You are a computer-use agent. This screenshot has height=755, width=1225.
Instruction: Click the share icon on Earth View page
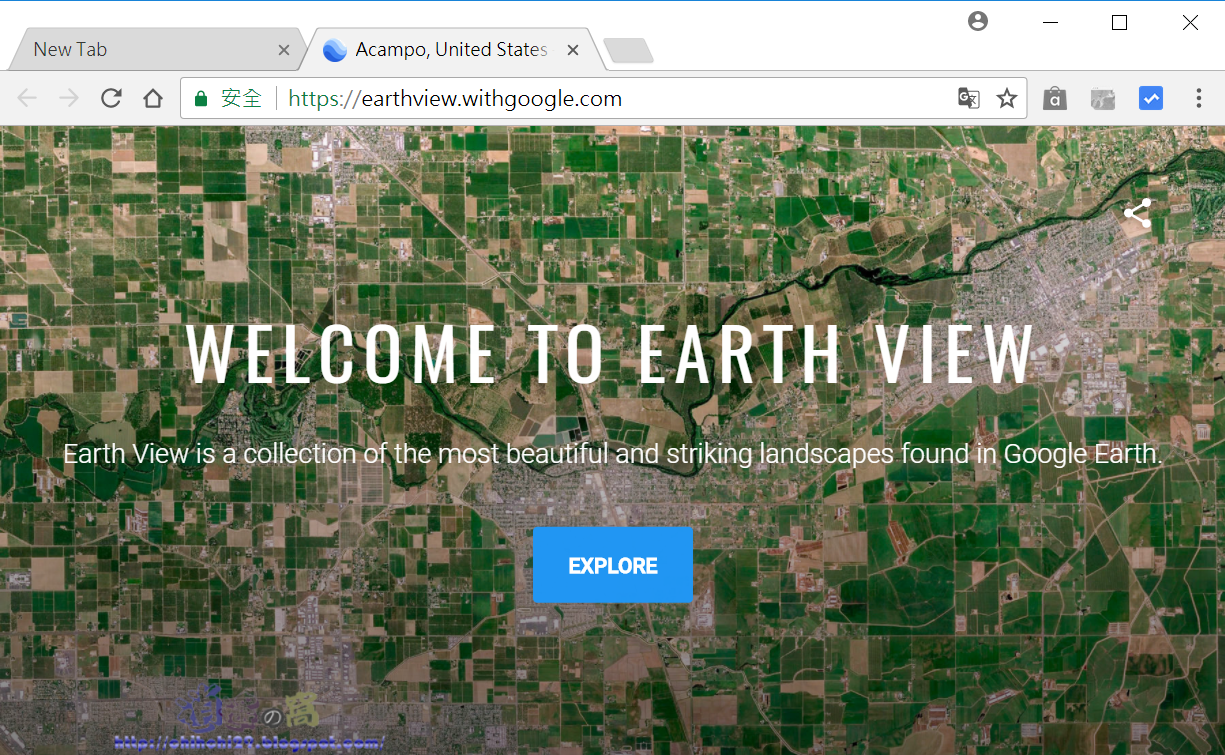point(1137,213)
